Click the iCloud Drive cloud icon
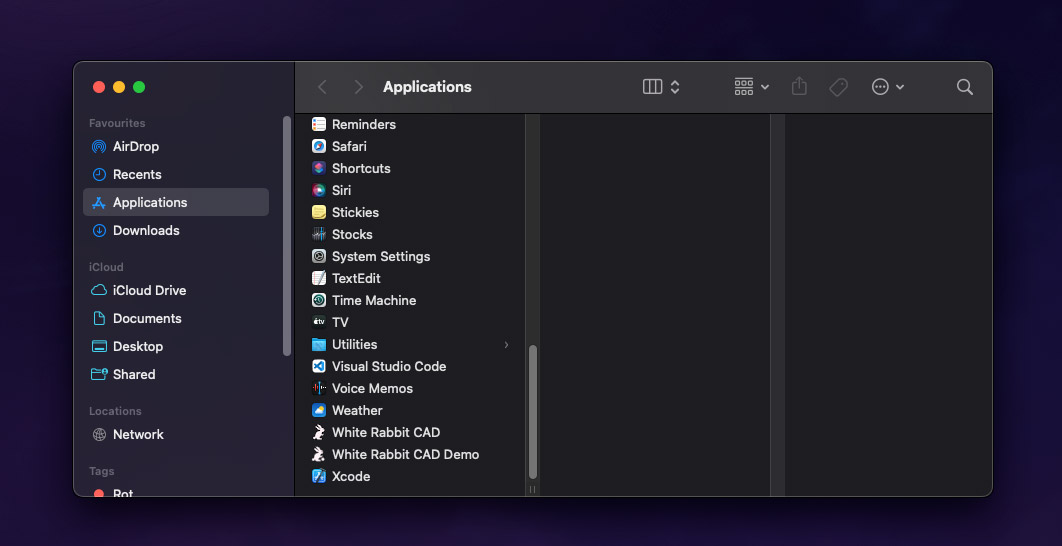Image resolution: width=1062 pixels, height=546 pixels. click(x=99, y=290)
